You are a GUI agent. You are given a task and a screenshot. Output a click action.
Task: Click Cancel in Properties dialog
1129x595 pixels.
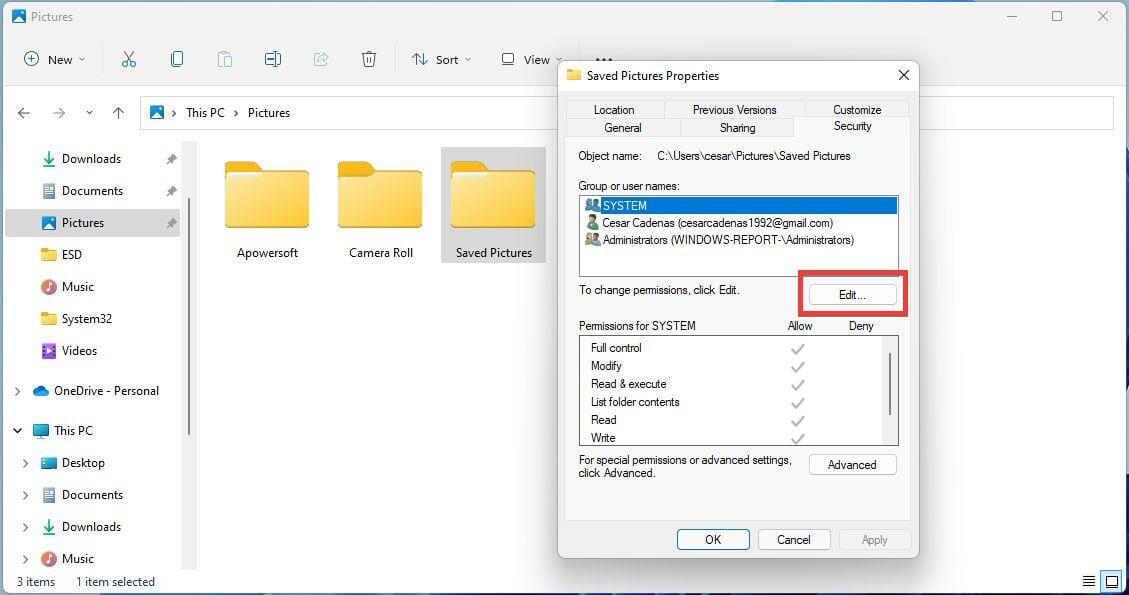(793, 540)
